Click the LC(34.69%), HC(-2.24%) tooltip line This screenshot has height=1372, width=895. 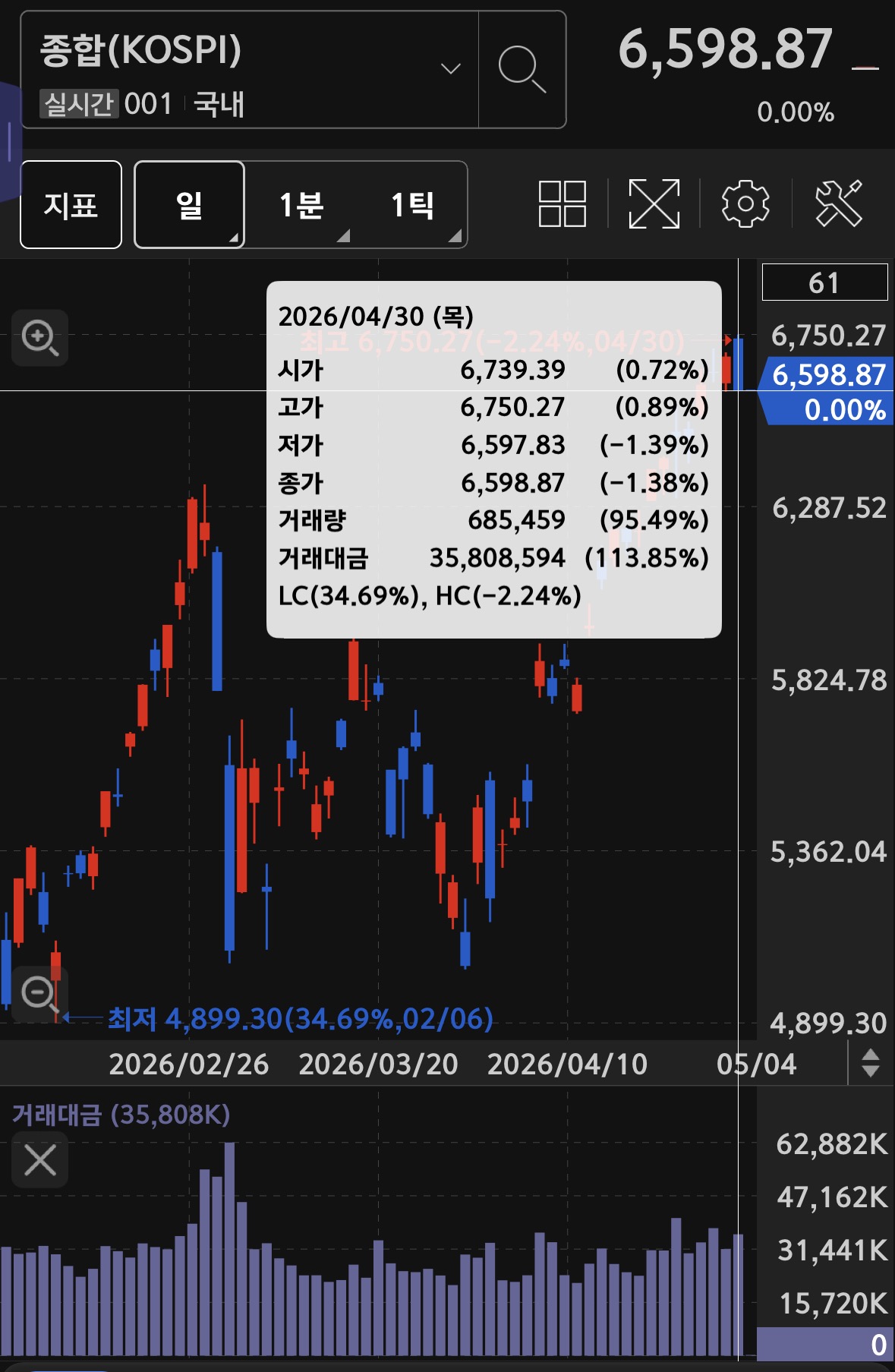[x=430, y=596]
